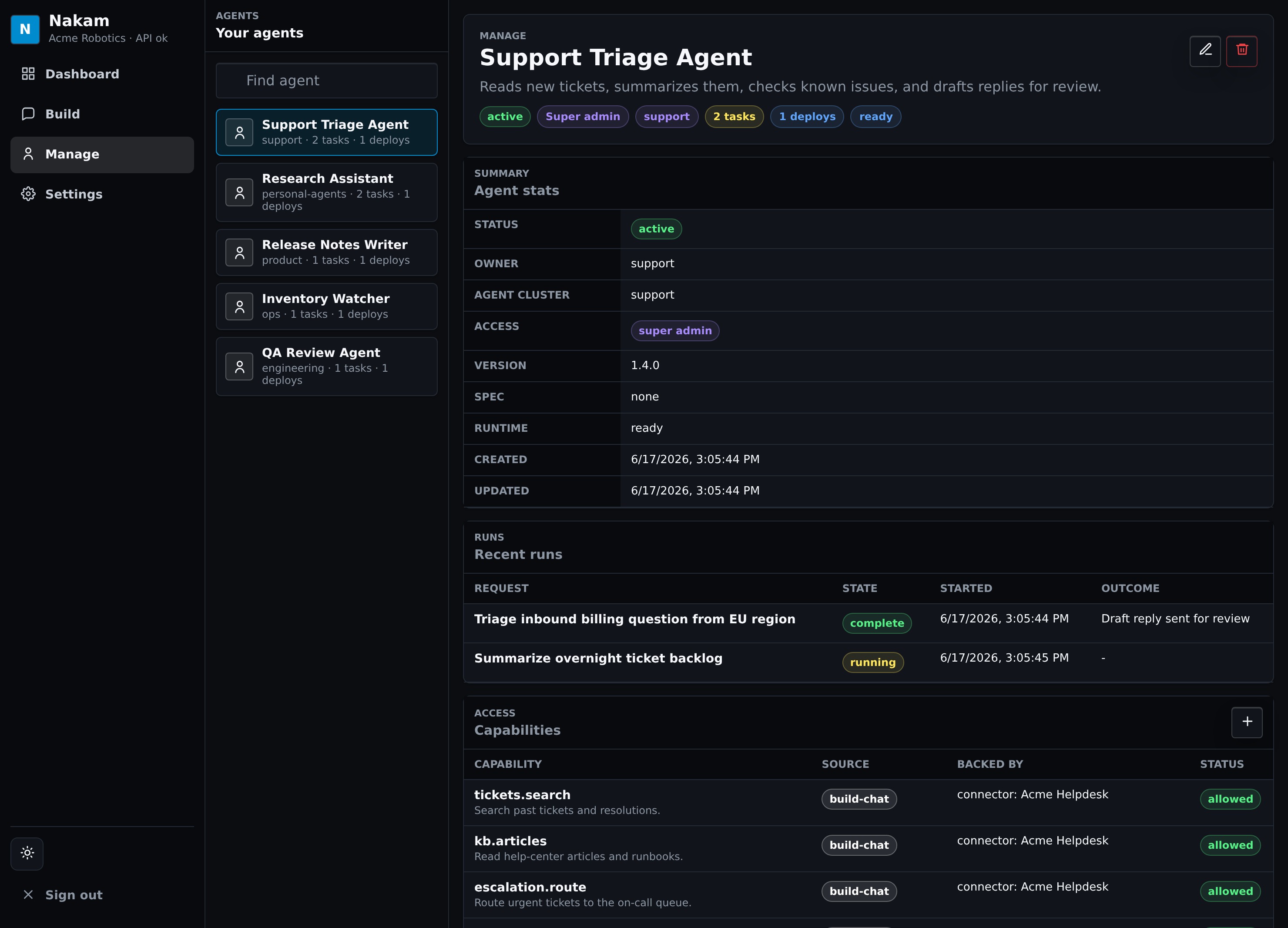Open Triage inbound billing question run

pos(634,619)
